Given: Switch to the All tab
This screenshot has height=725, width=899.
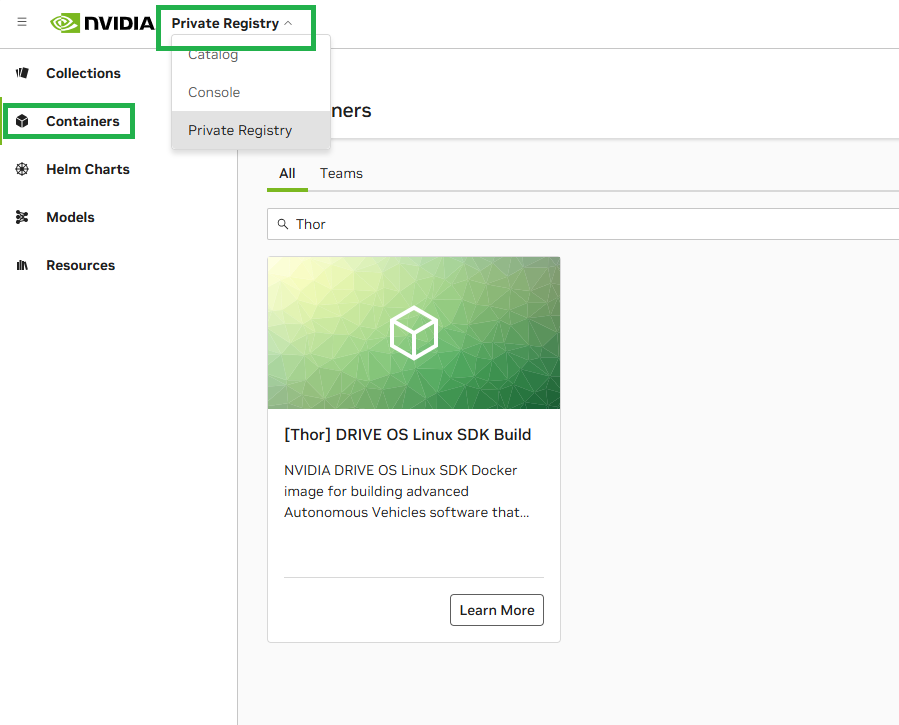Looking at the screenshot, I should tap(287, 174).
